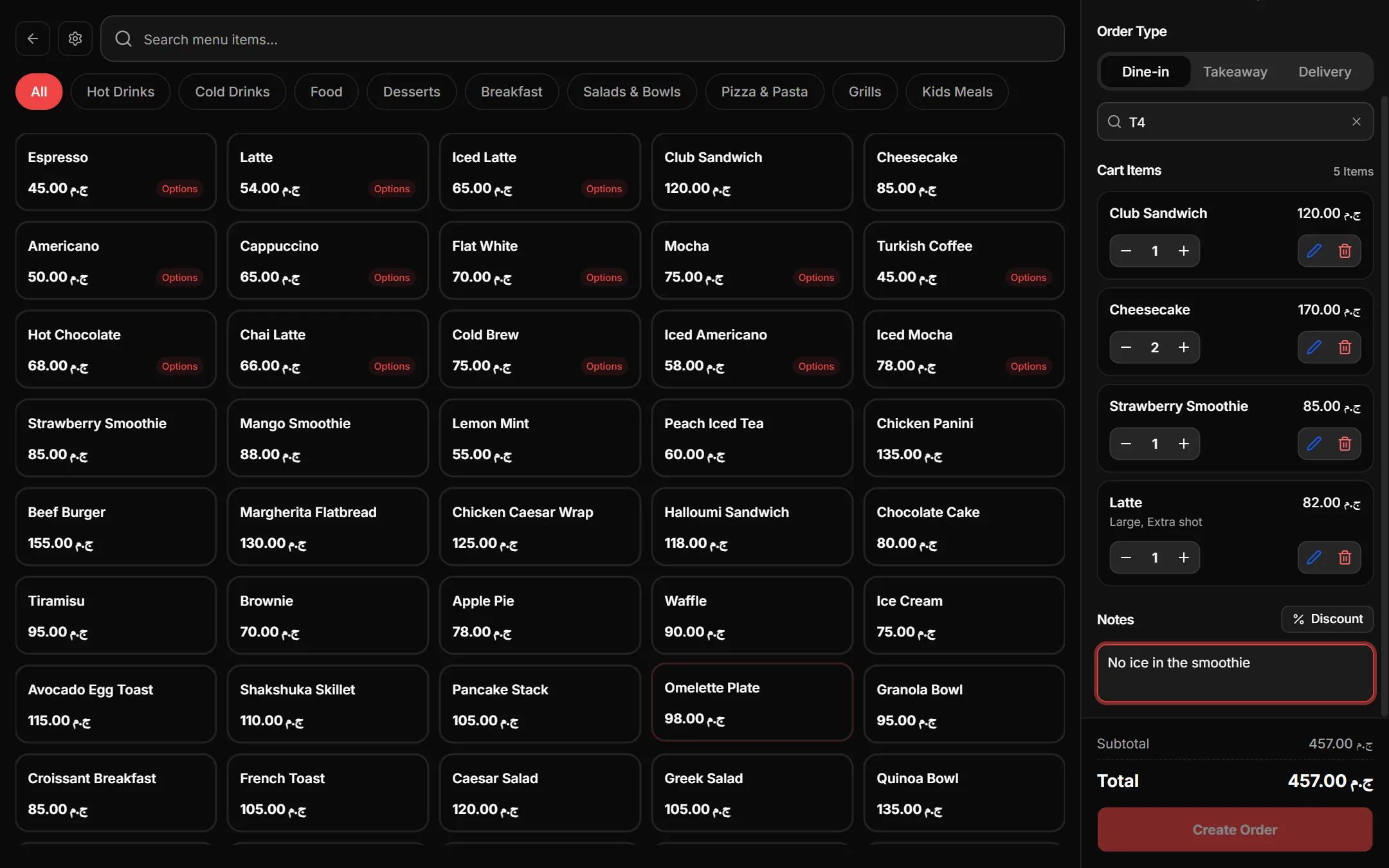Edit the Latte cart item

coord(1314,557)
